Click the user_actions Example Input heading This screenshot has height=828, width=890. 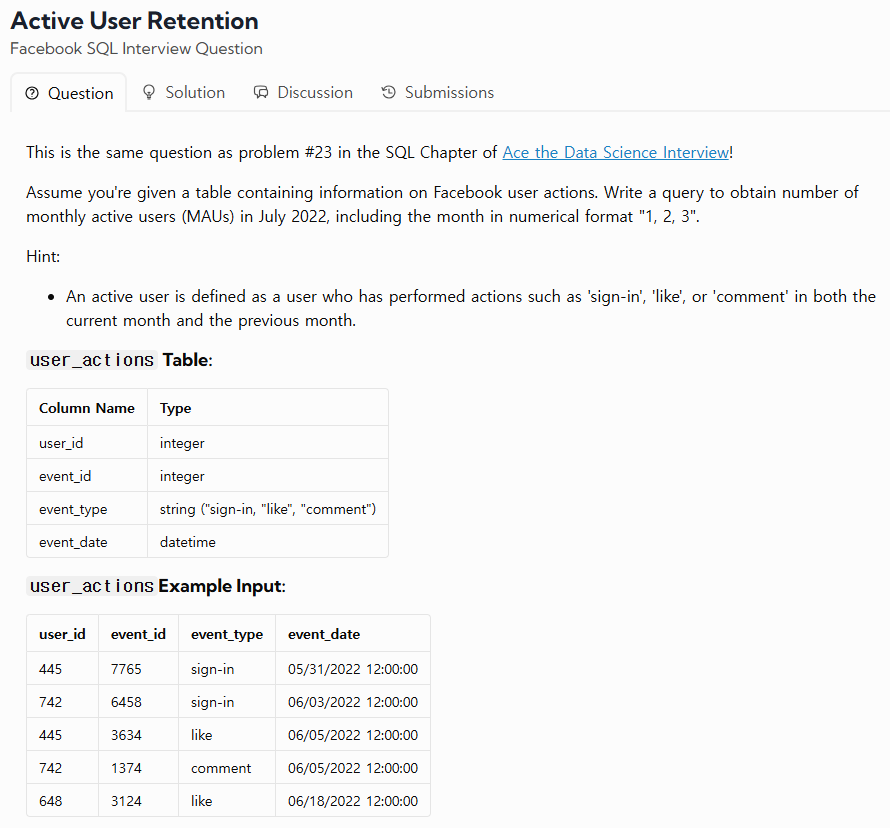pyautogui.click(x=156, y=586)
